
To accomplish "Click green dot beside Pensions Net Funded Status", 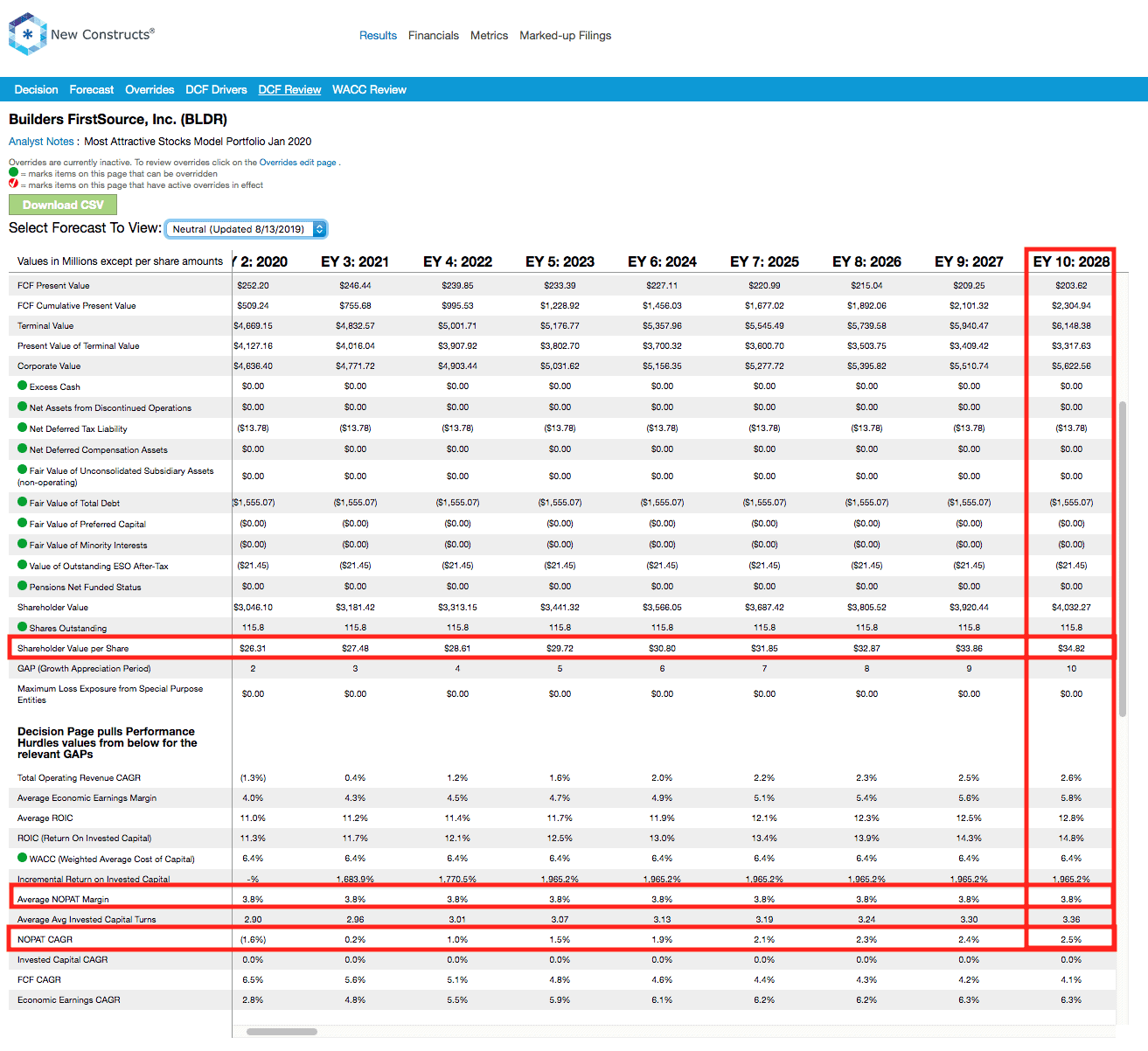I will click(x=23, y=586).
